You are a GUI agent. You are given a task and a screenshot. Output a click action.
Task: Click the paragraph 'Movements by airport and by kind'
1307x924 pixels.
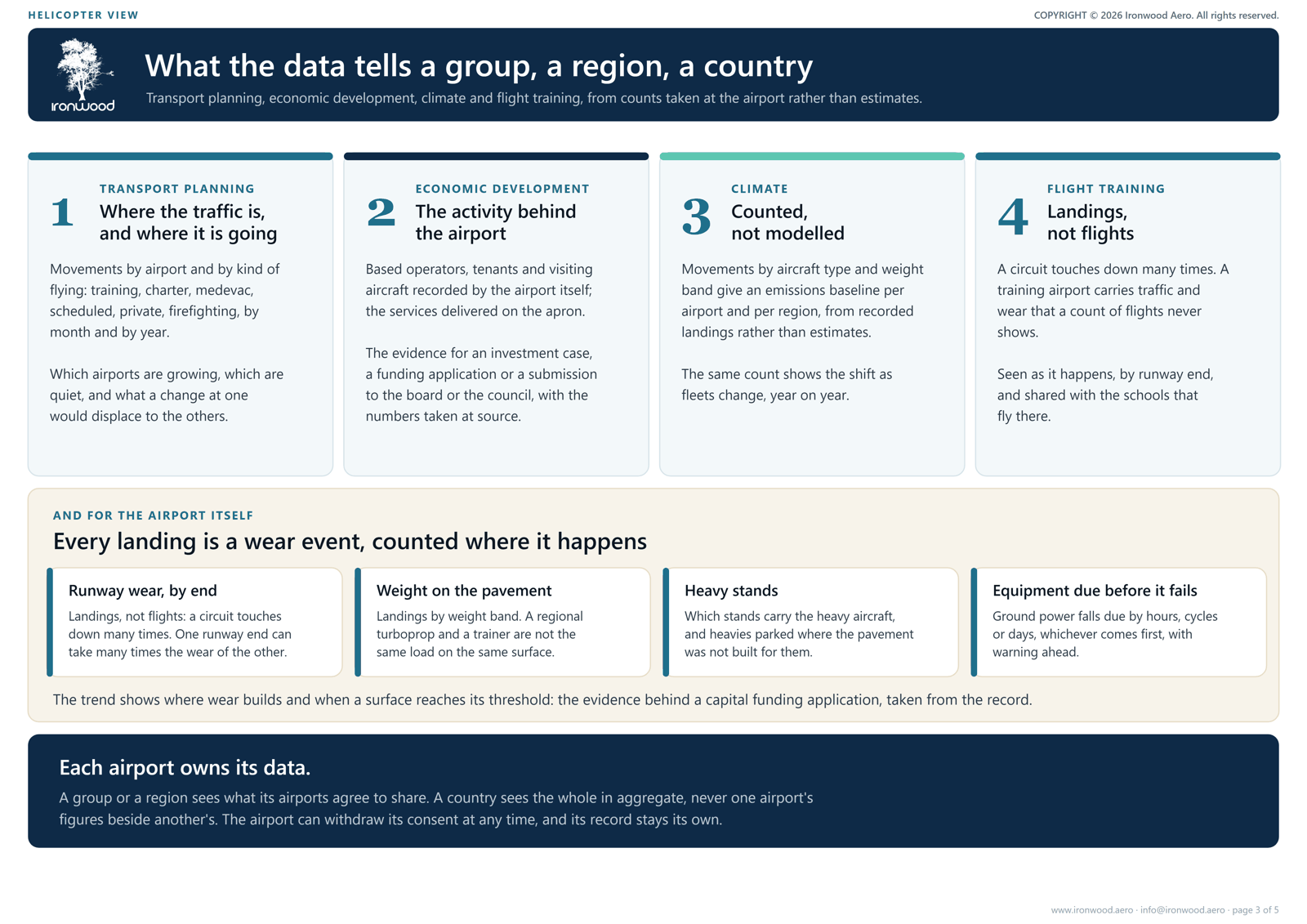[x=164, y=300]
